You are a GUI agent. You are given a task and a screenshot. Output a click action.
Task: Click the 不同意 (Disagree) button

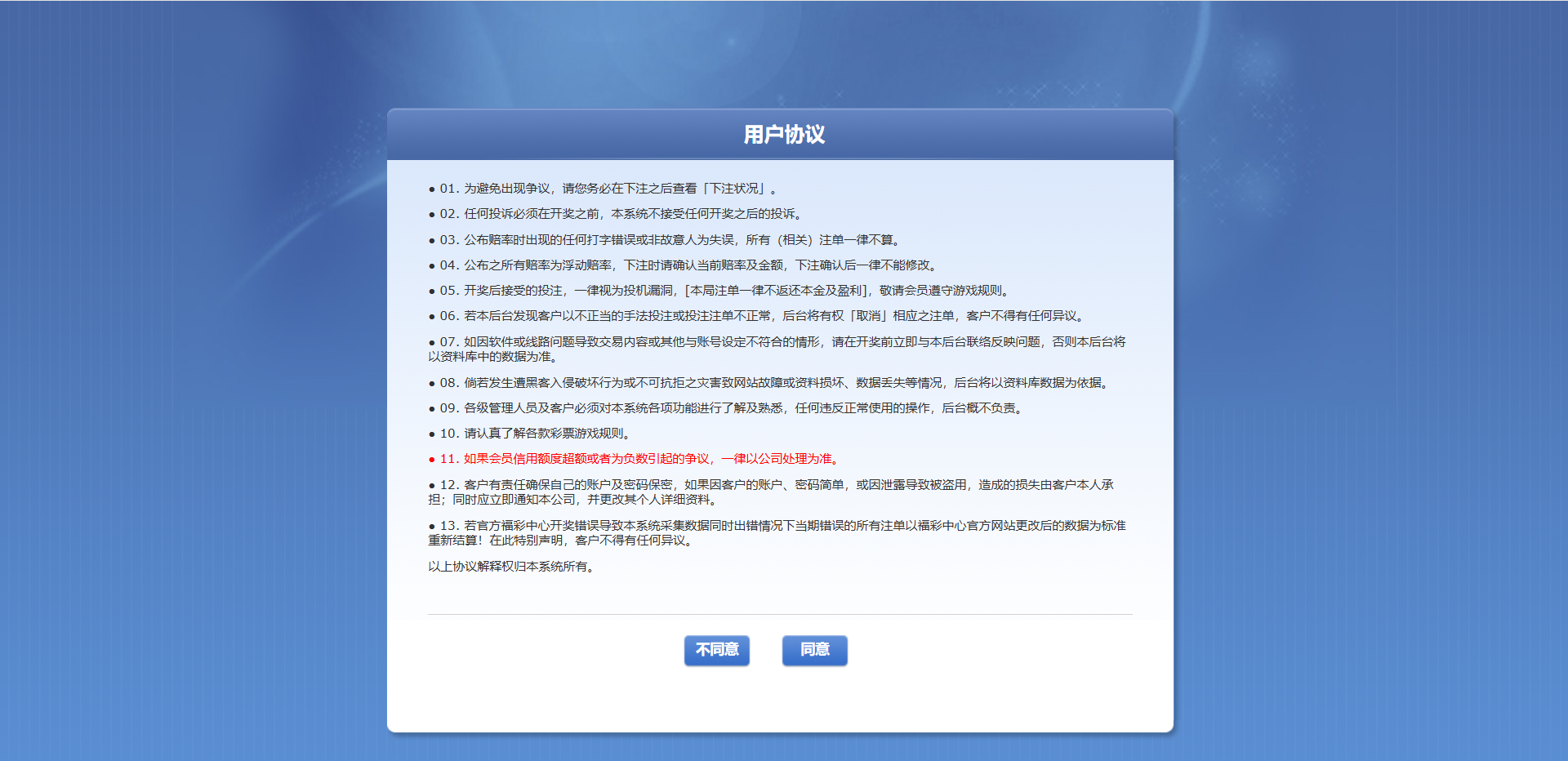pos(716,650)
